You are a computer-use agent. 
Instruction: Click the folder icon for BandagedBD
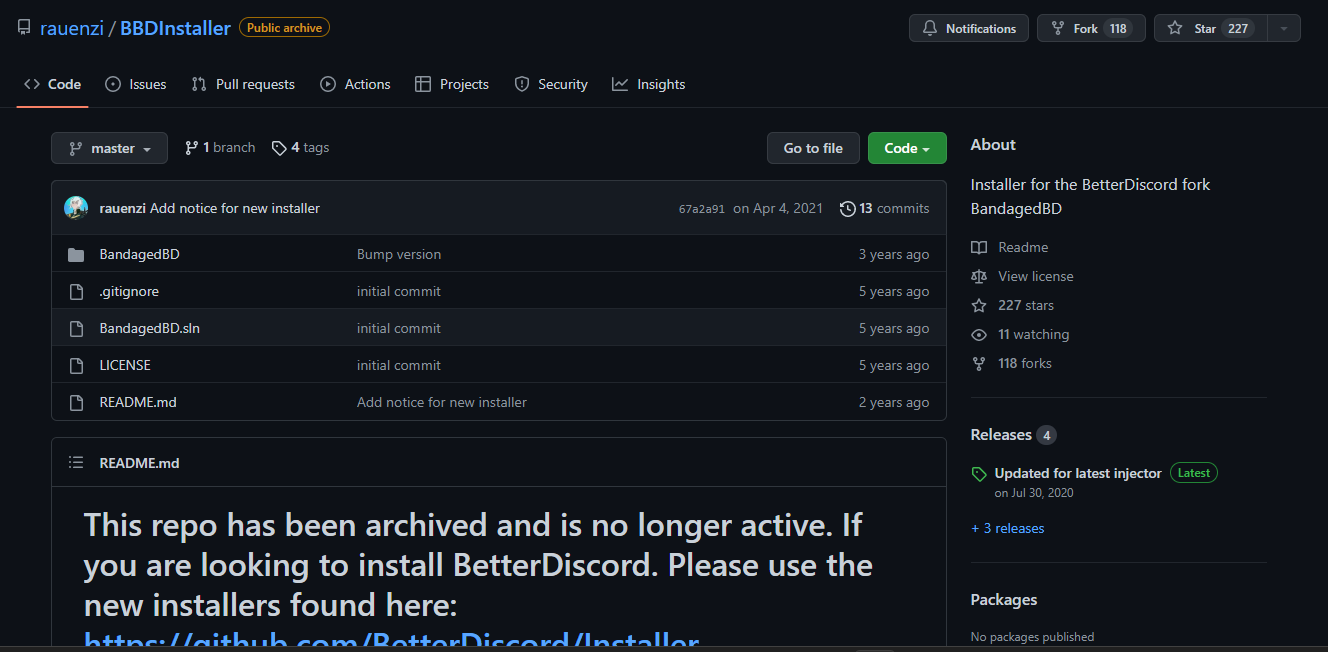tap(76, 255)
